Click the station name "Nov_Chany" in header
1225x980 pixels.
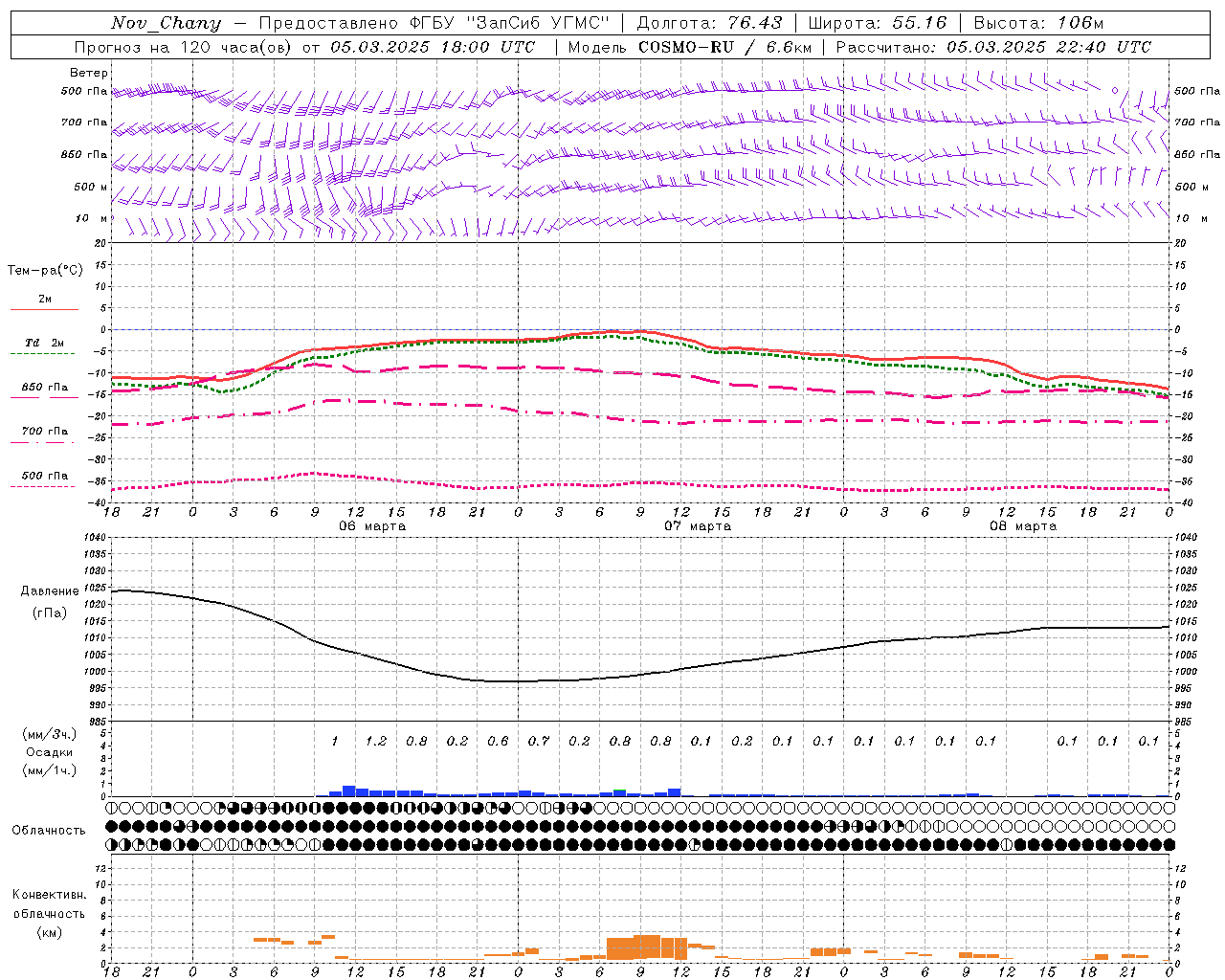[x=166, y=23]
